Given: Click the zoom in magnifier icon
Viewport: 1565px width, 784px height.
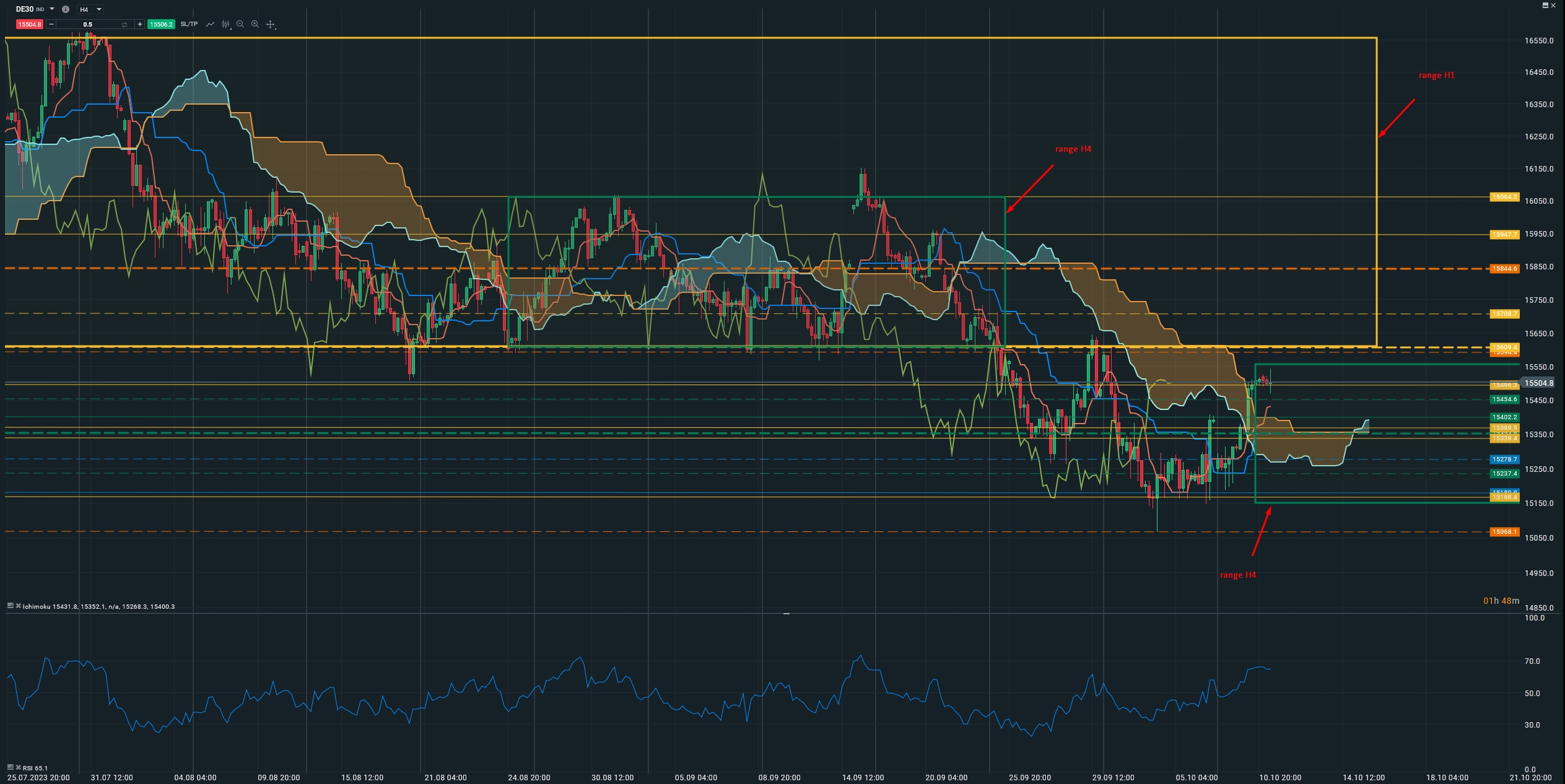Looking at the screenshot, I should coord(255,24).
